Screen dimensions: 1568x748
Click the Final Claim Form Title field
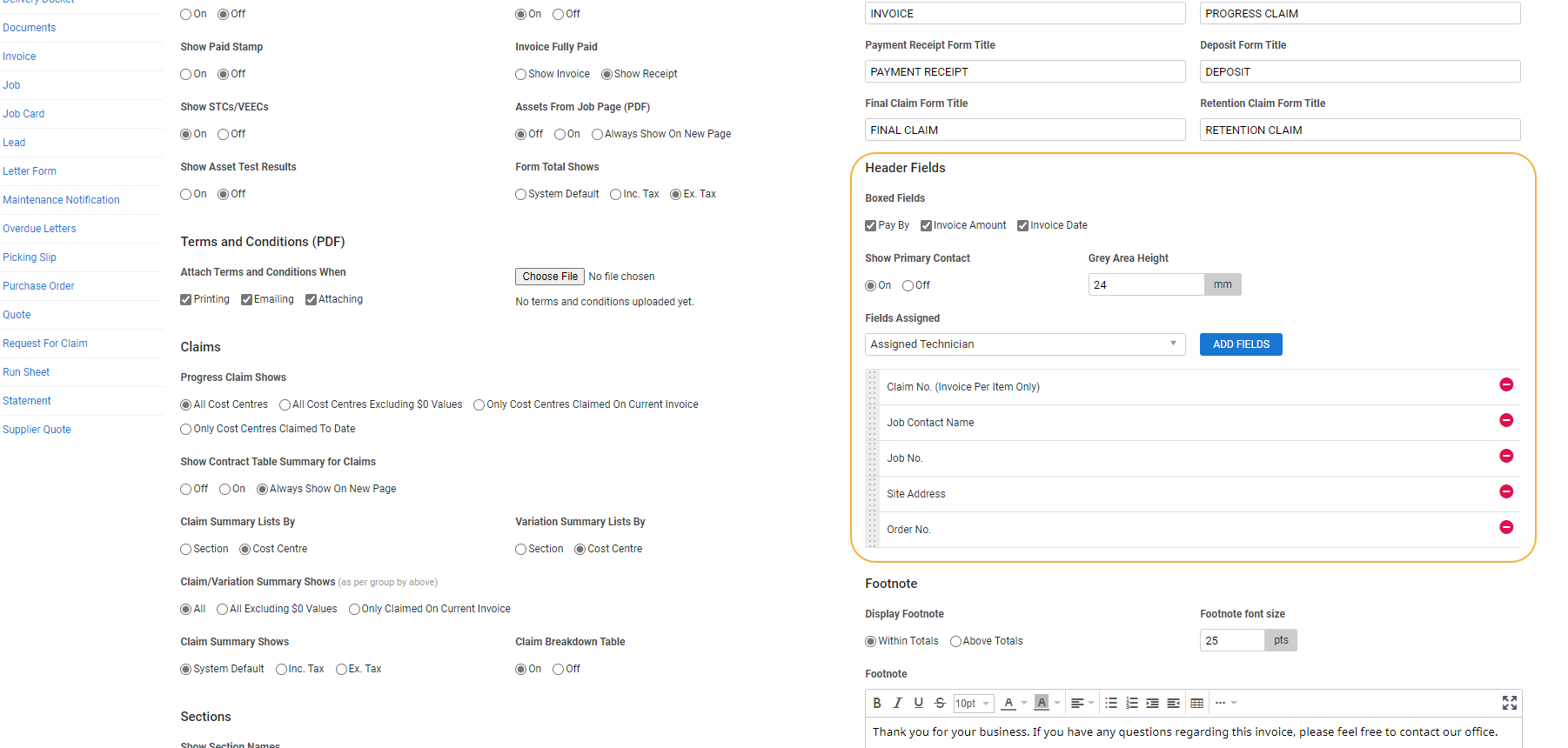[x=1025, y=130]
